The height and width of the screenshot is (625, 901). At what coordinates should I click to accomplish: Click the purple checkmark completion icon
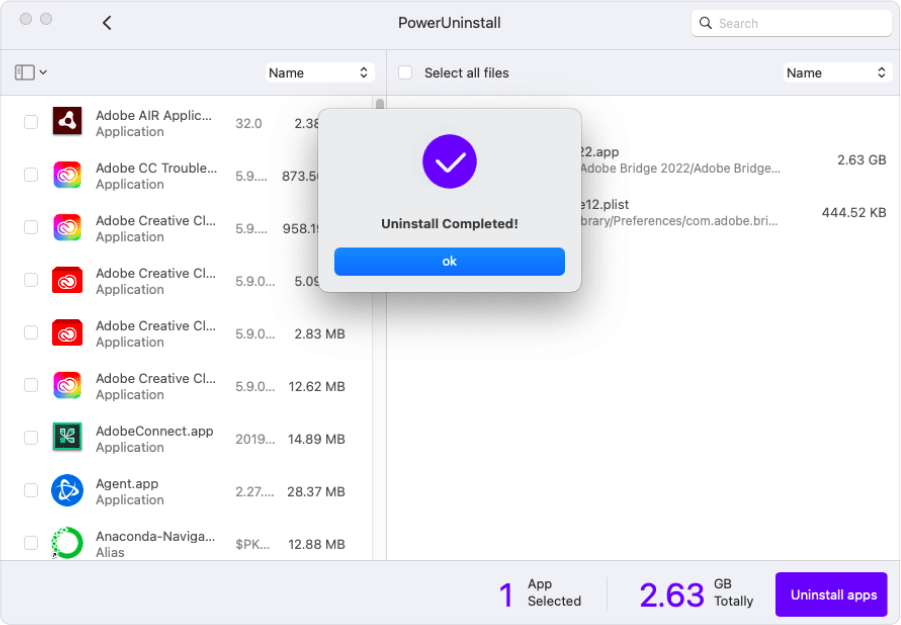point(449,161)
